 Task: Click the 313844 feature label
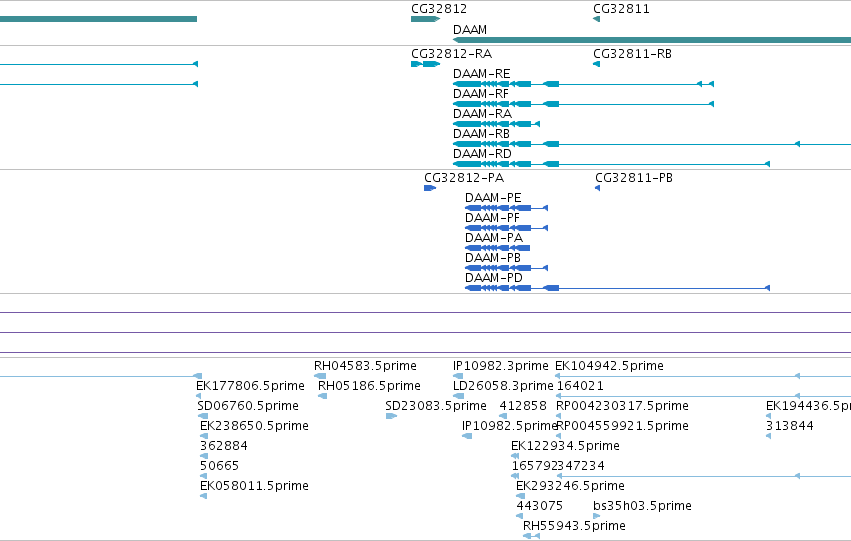click(x=790, y=427)
